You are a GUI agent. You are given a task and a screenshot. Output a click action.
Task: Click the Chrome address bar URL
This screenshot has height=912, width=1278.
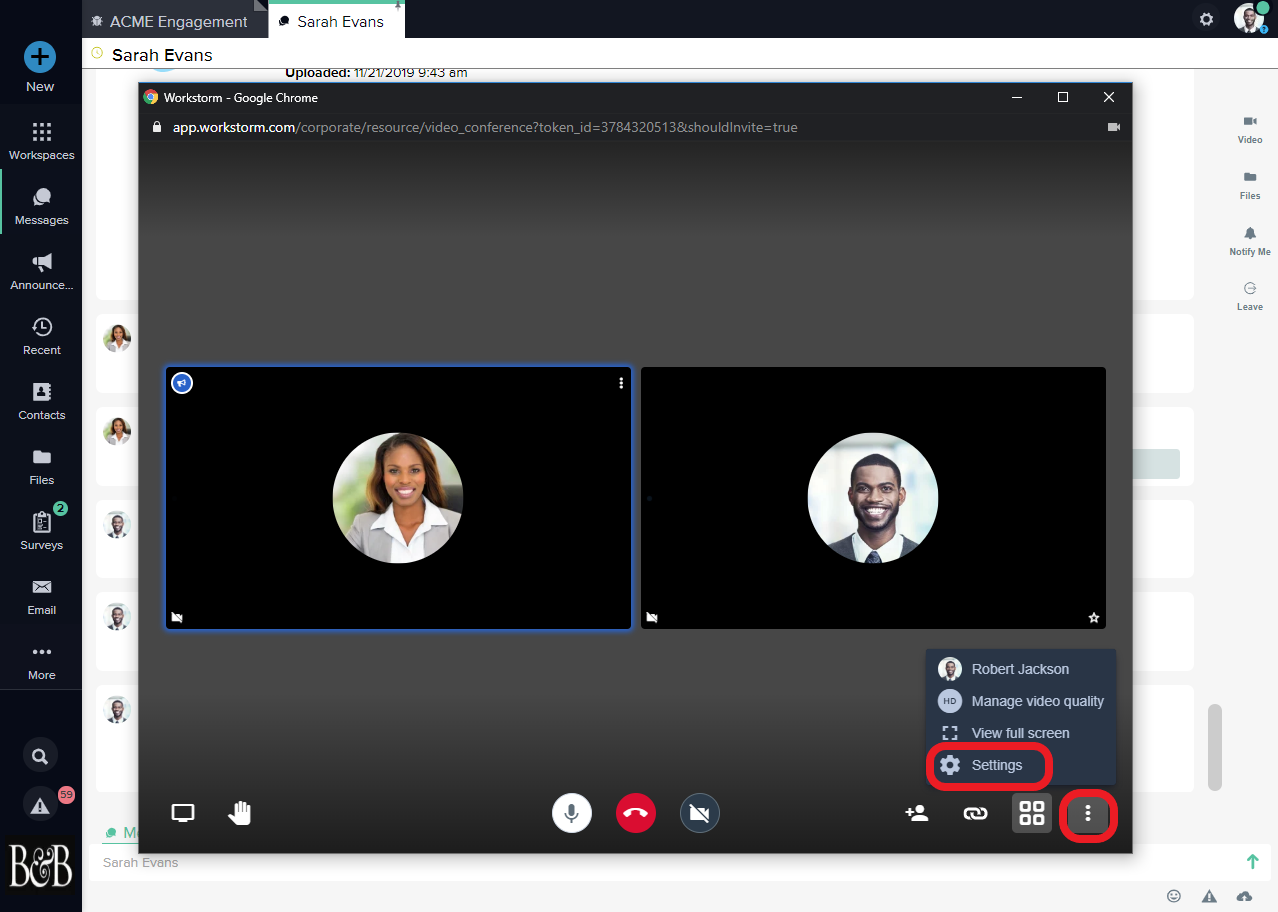[485, 127]
